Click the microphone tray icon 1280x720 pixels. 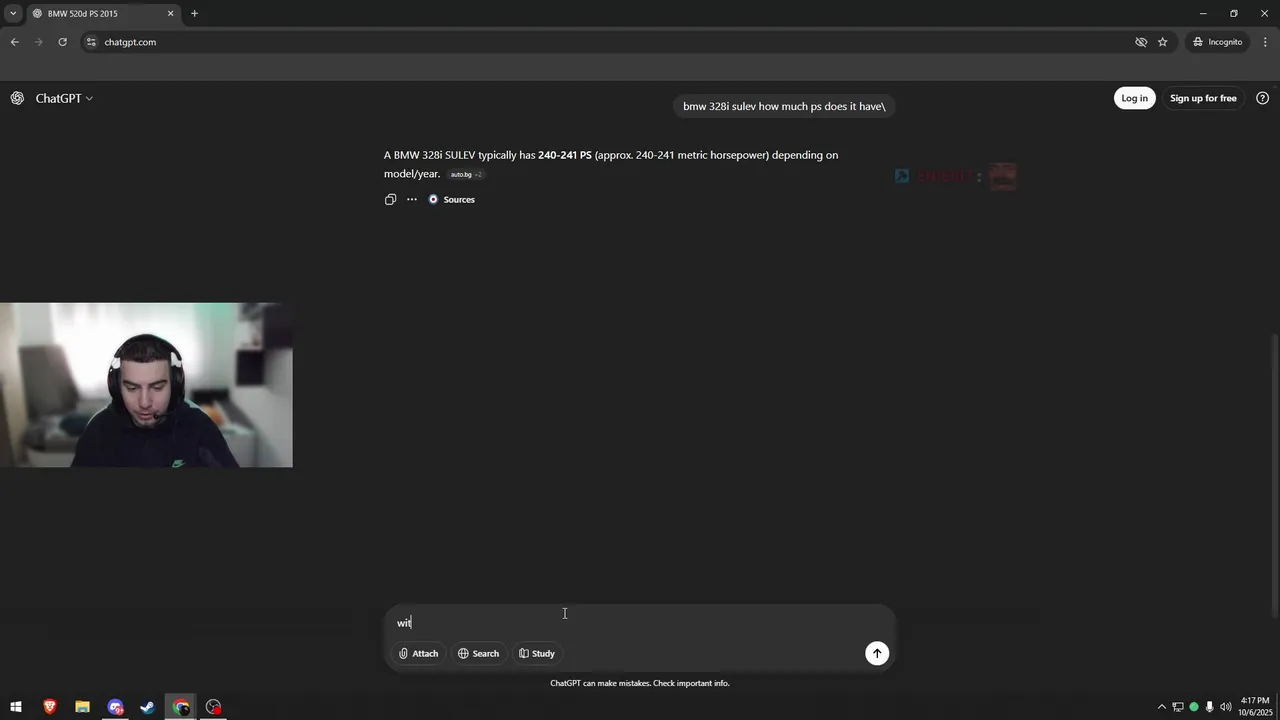click(x=1209, y=707)
